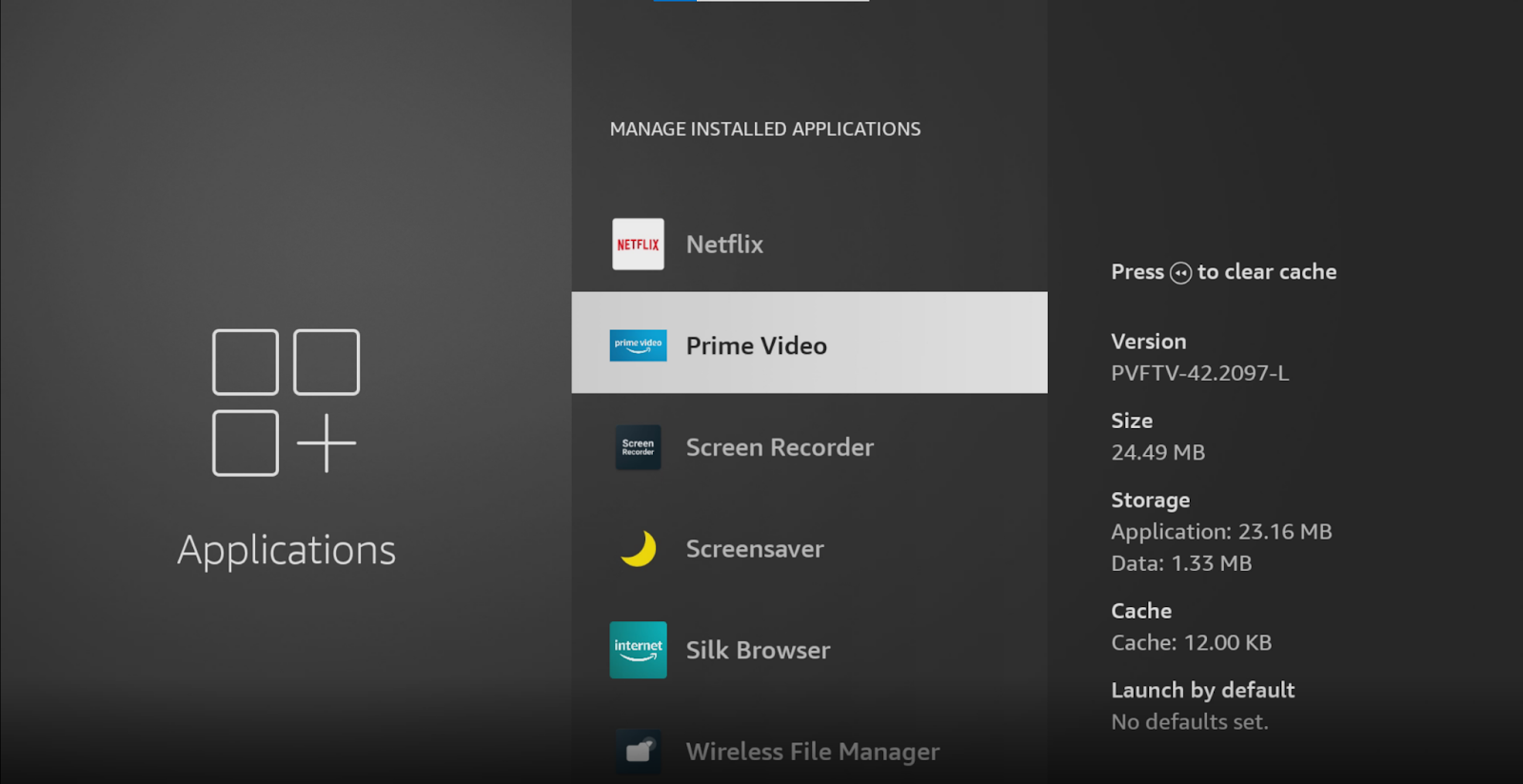Click the Cache heading
1523x784 pixels.
(1141, 611)
